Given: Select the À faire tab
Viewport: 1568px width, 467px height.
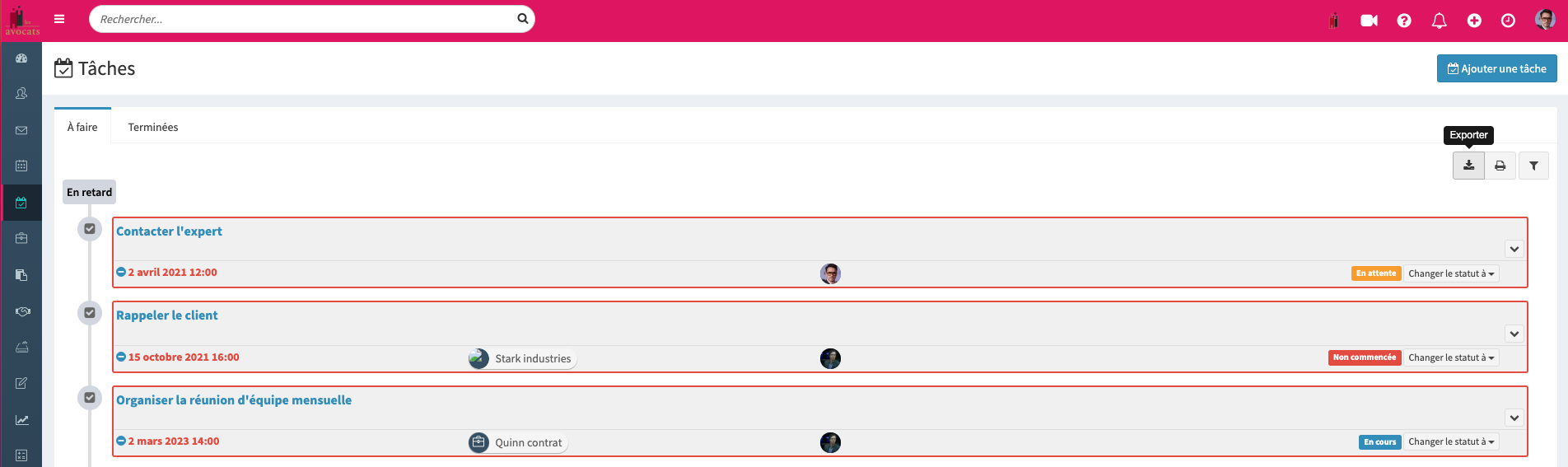Looking at the screenshot, I should (x=82, y=127).
